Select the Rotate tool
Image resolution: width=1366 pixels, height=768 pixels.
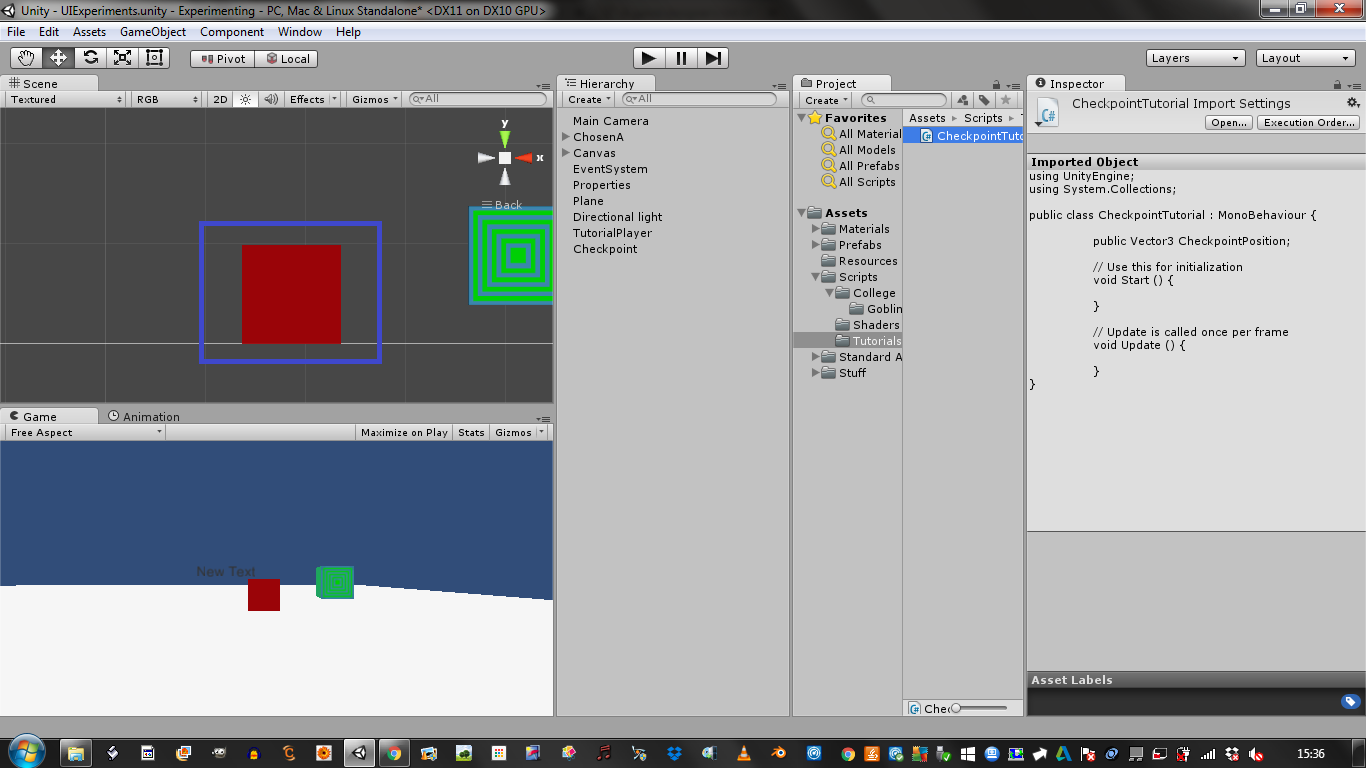coord(90,57)
